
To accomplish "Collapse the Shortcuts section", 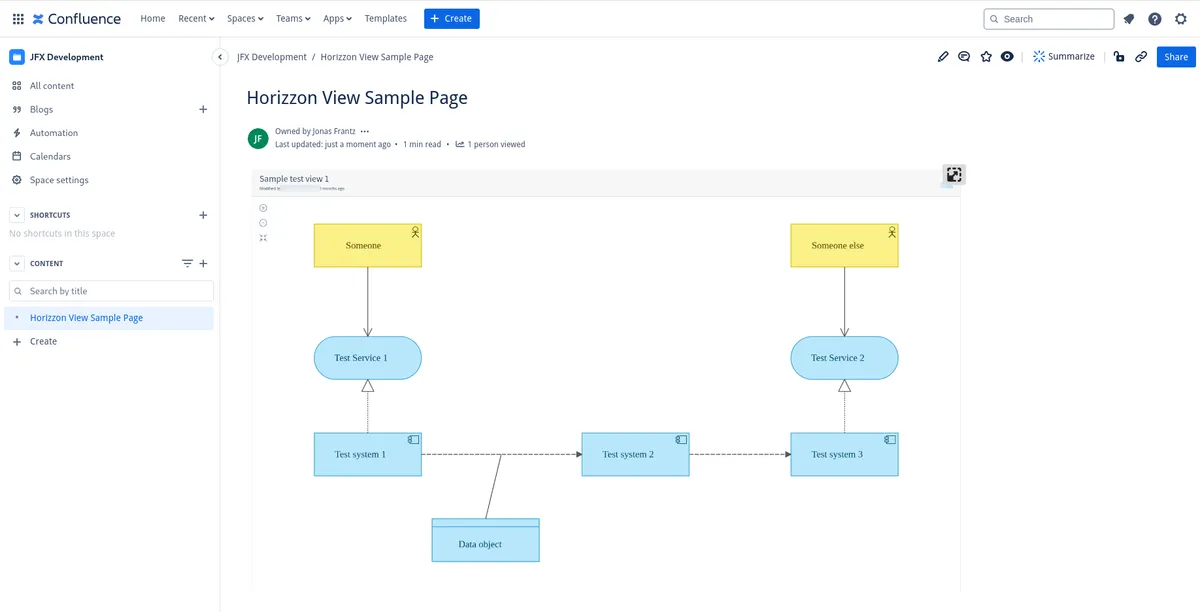I will [x=17, y=215].
